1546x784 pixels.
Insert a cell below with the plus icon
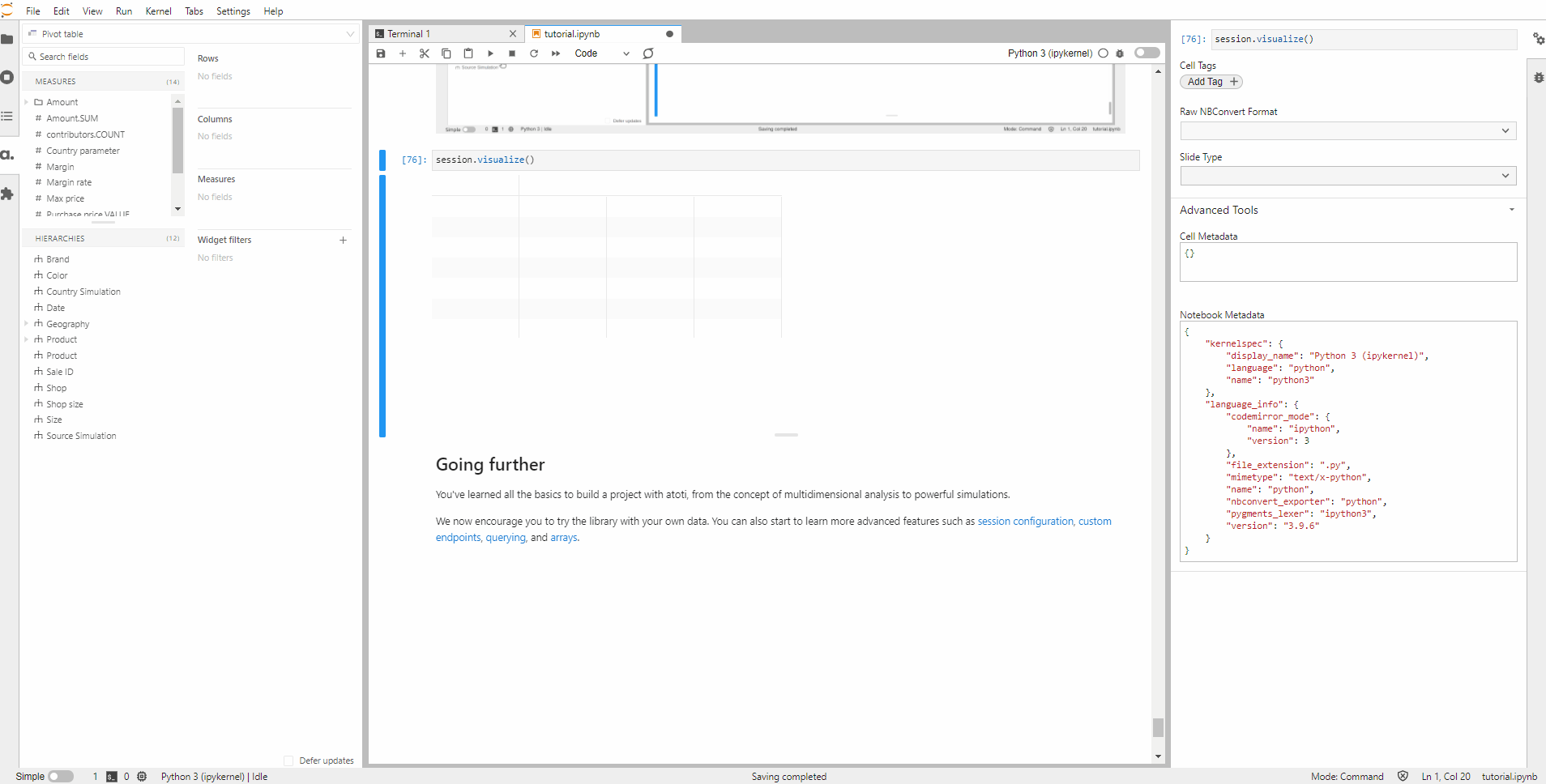403,53
